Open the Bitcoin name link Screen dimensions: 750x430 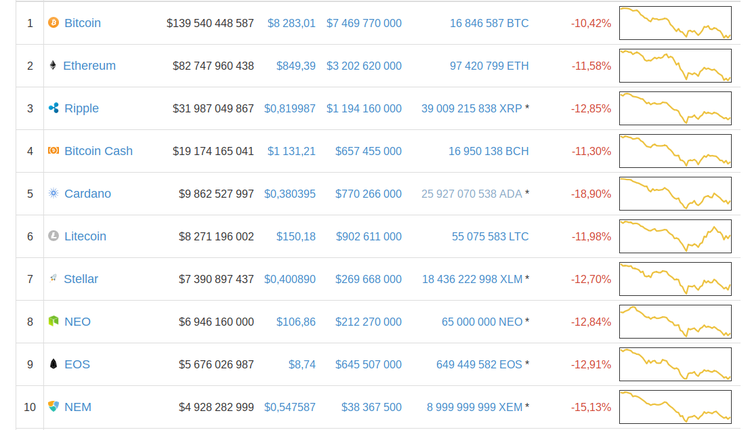coord(82,23)
